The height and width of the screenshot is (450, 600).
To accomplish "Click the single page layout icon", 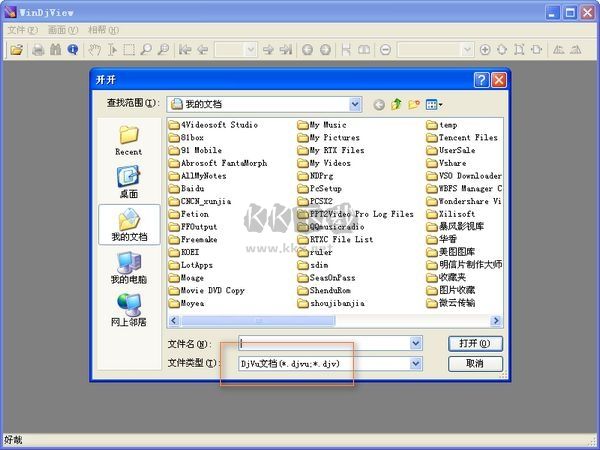I will pyautogui.click(x=346, y=50).
